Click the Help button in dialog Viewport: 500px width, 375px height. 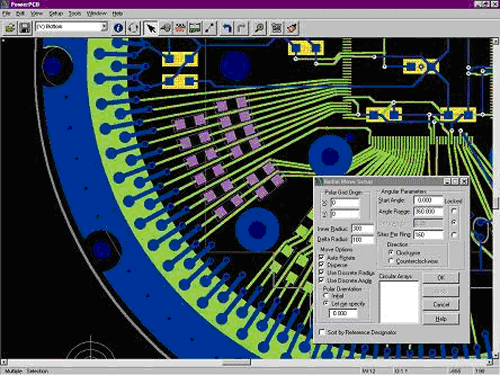(441, 319)
